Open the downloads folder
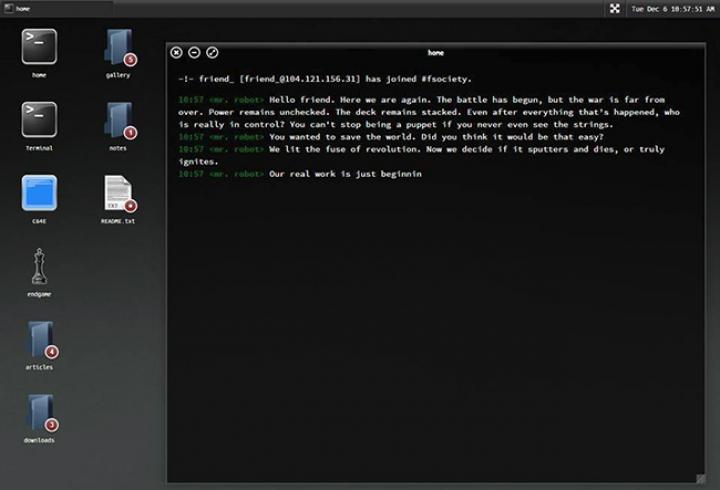720x490 pixels. click(x=40, y=412)
